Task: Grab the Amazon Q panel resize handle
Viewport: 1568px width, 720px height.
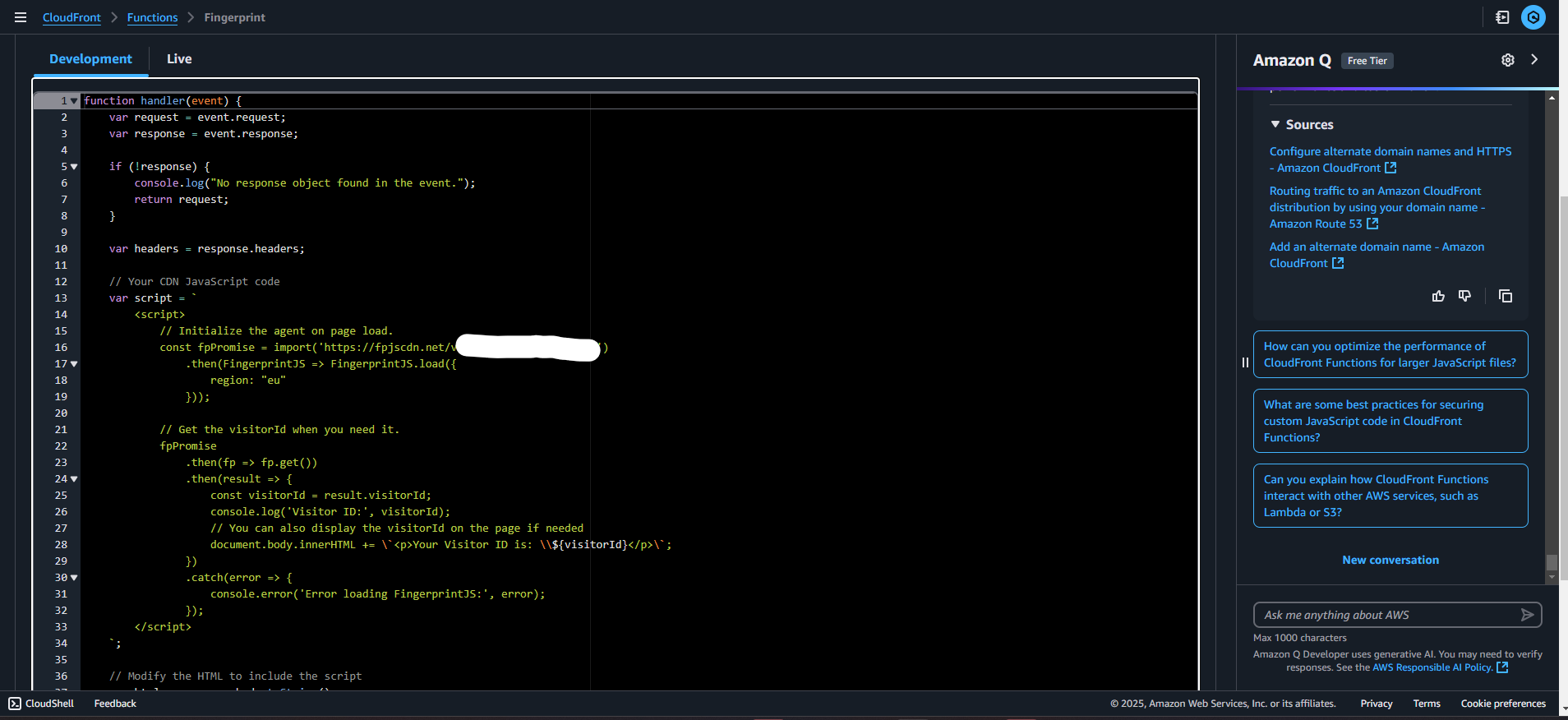Action: [1245, 362]
